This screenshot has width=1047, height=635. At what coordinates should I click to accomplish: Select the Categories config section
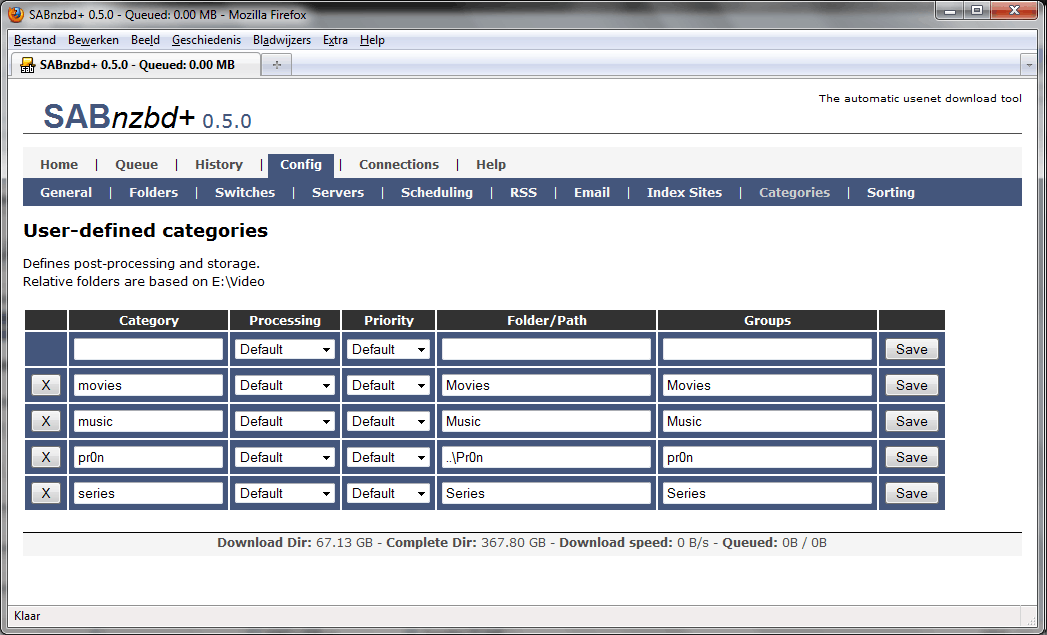794,192
